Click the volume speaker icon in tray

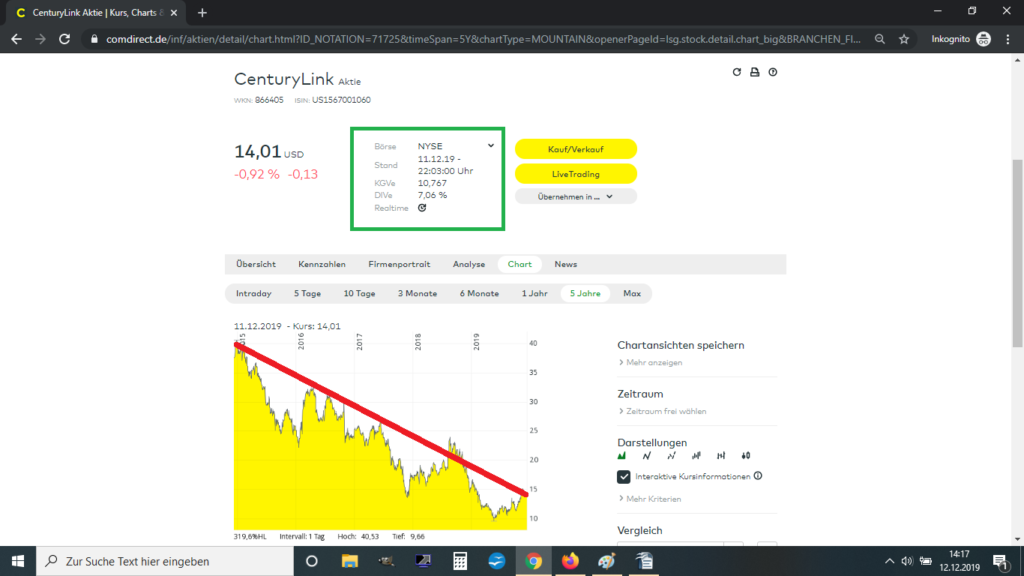click(x=906, y=561)
